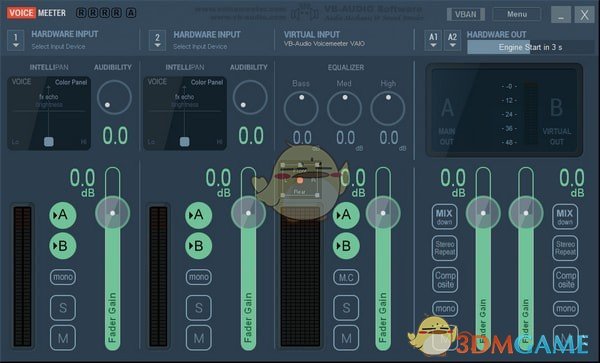The width and height of the screenshot is (600, 363).
Task: Click the A indicator next to the R badges
Action: 131,13
